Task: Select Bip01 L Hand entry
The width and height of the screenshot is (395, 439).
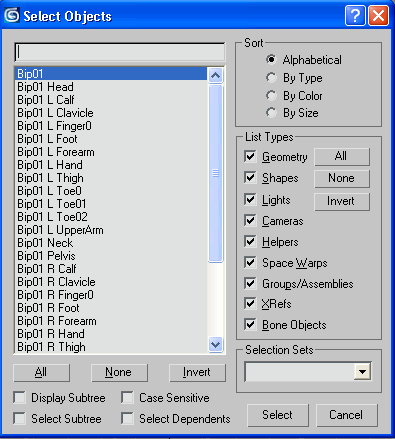Action: (111, 165)
